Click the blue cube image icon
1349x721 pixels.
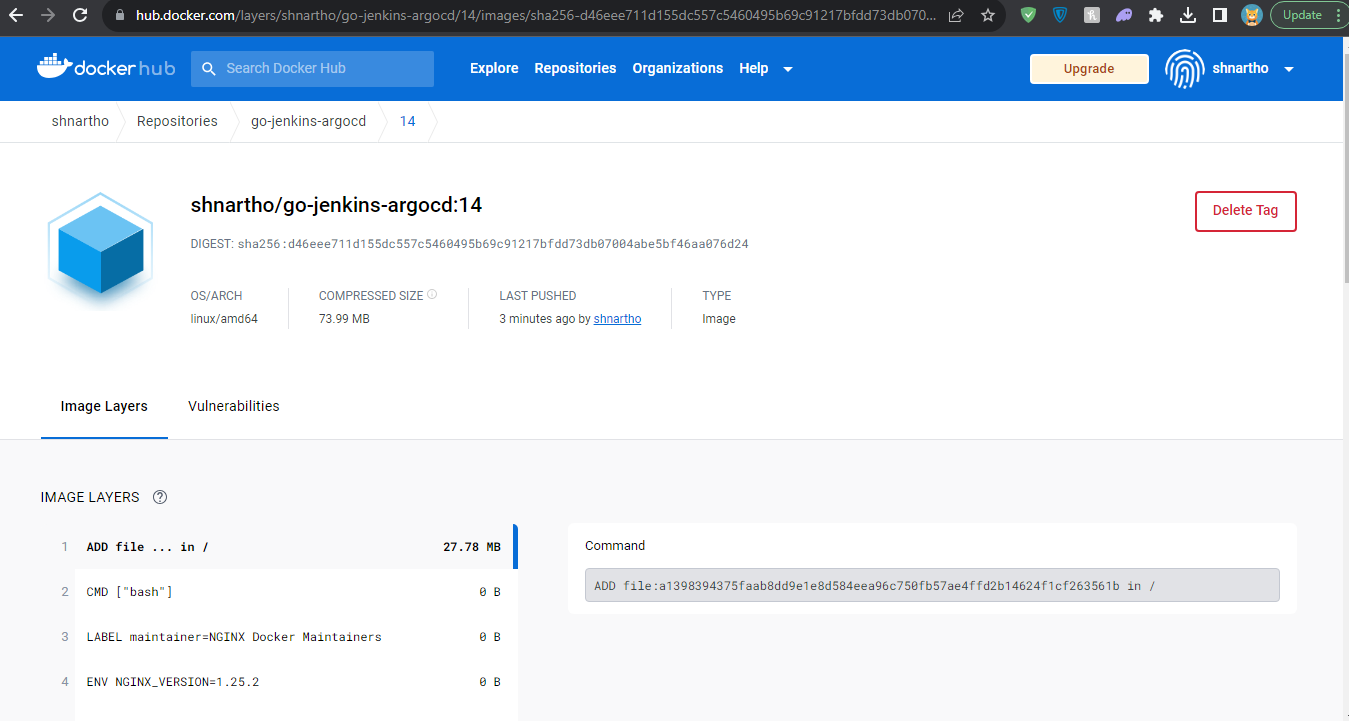pyautogui.click(x=100, y=249)
